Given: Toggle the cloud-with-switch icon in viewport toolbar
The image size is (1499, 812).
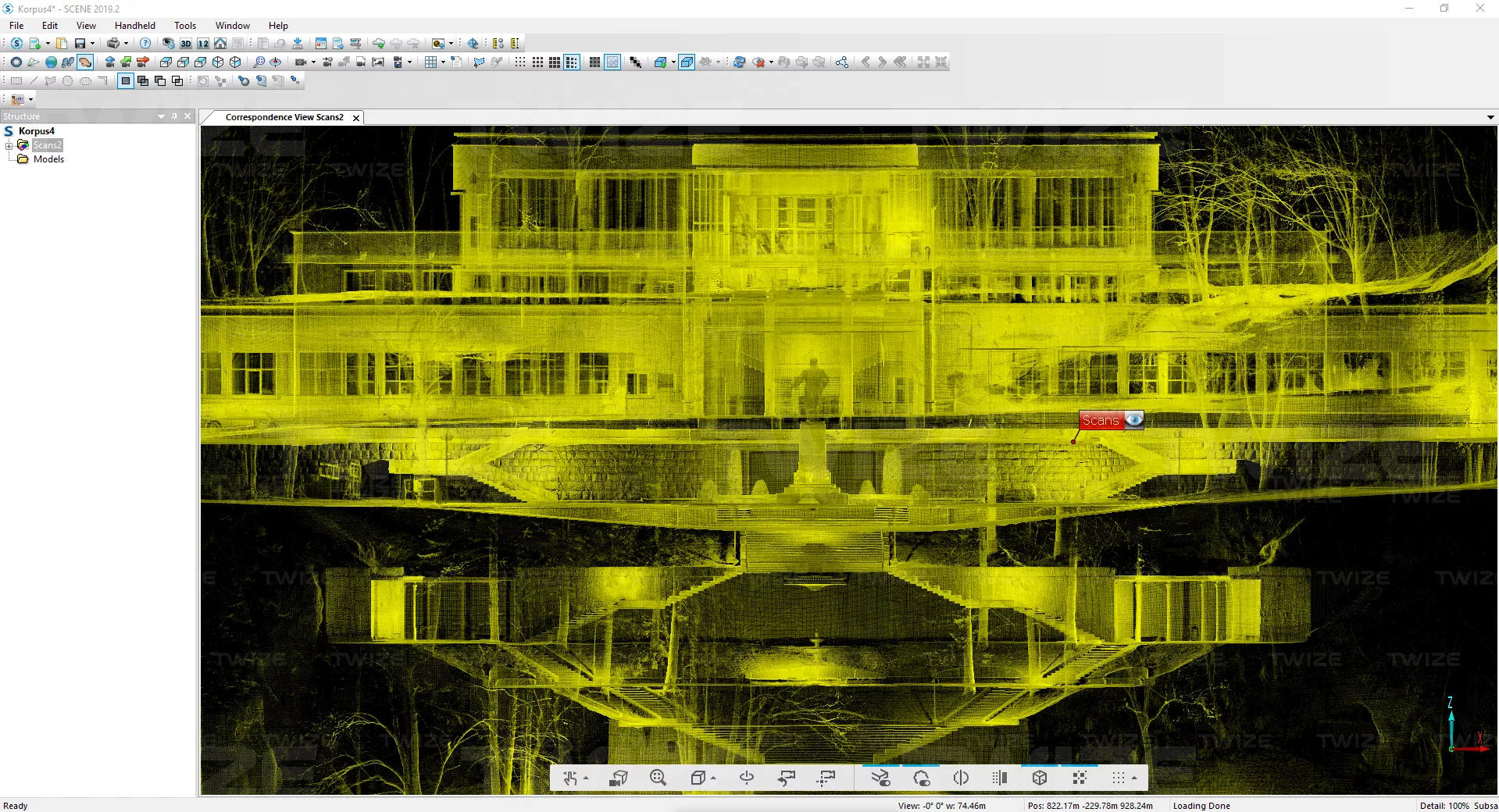Looking at the screenshot, I should pyautogui.click(x=921, y=778).
